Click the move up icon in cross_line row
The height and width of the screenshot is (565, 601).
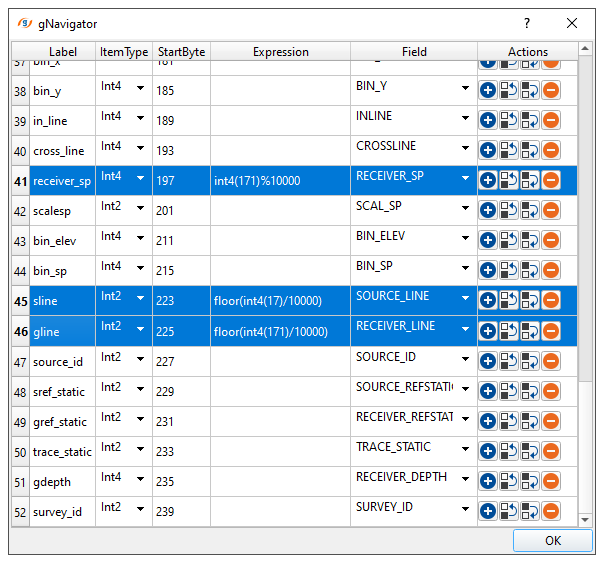509,151
